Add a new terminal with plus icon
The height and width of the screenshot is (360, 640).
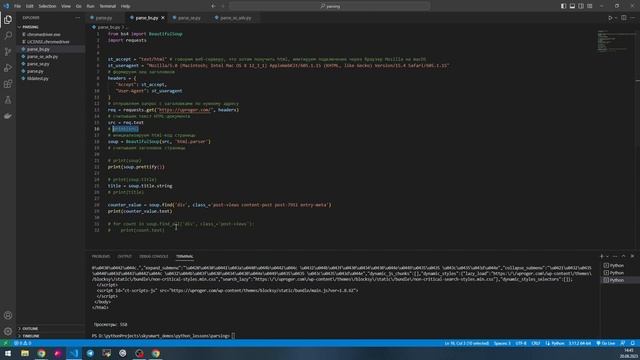(x=601, y=256)
